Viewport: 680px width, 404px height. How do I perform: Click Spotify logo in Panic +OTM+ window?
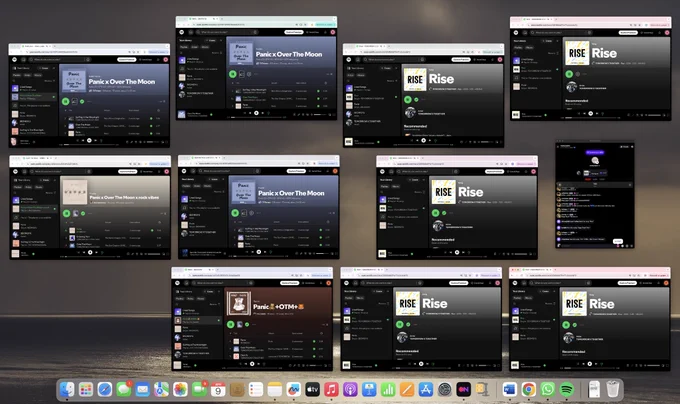pos(177,283)
